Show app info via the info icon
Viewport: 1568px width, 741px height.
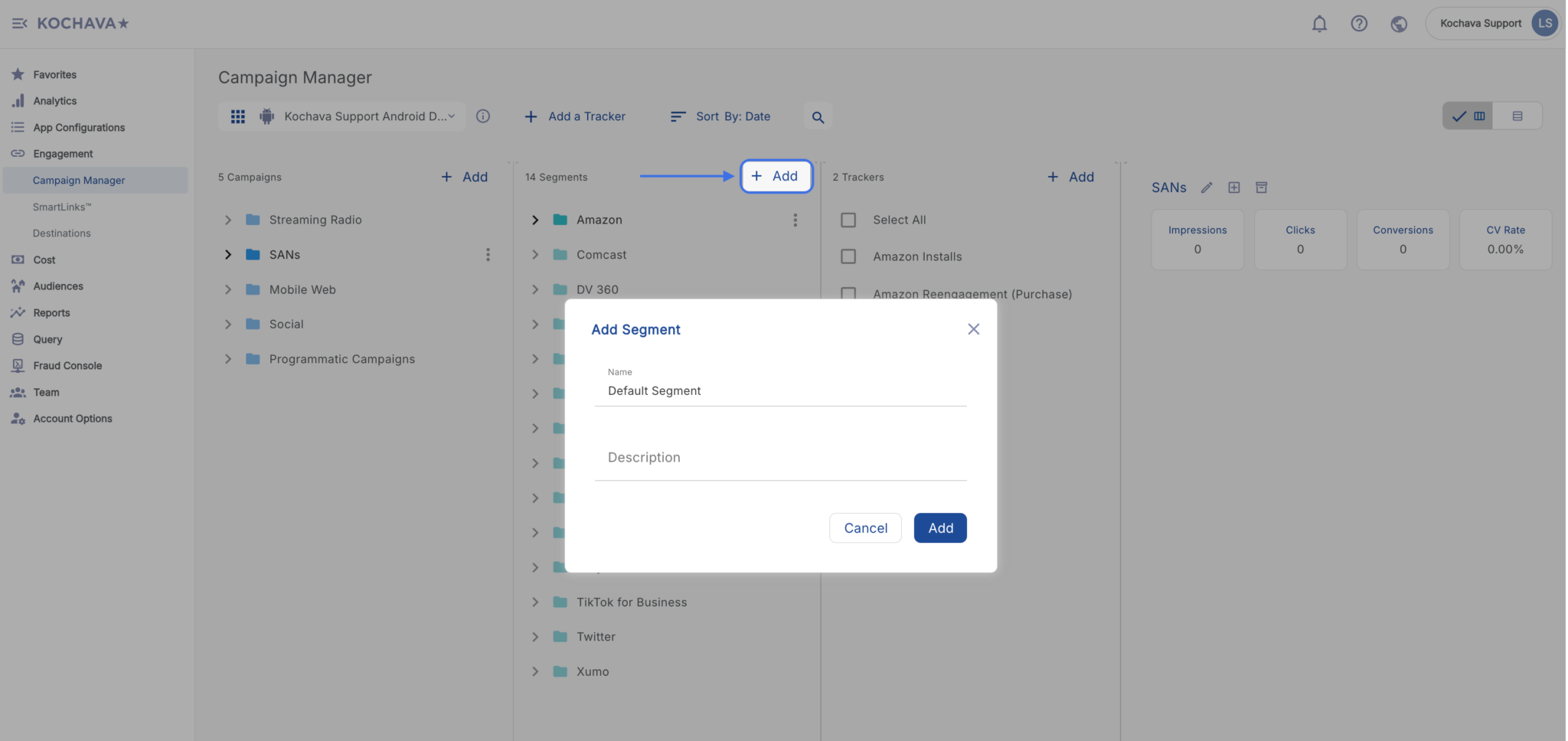point(483,116)
